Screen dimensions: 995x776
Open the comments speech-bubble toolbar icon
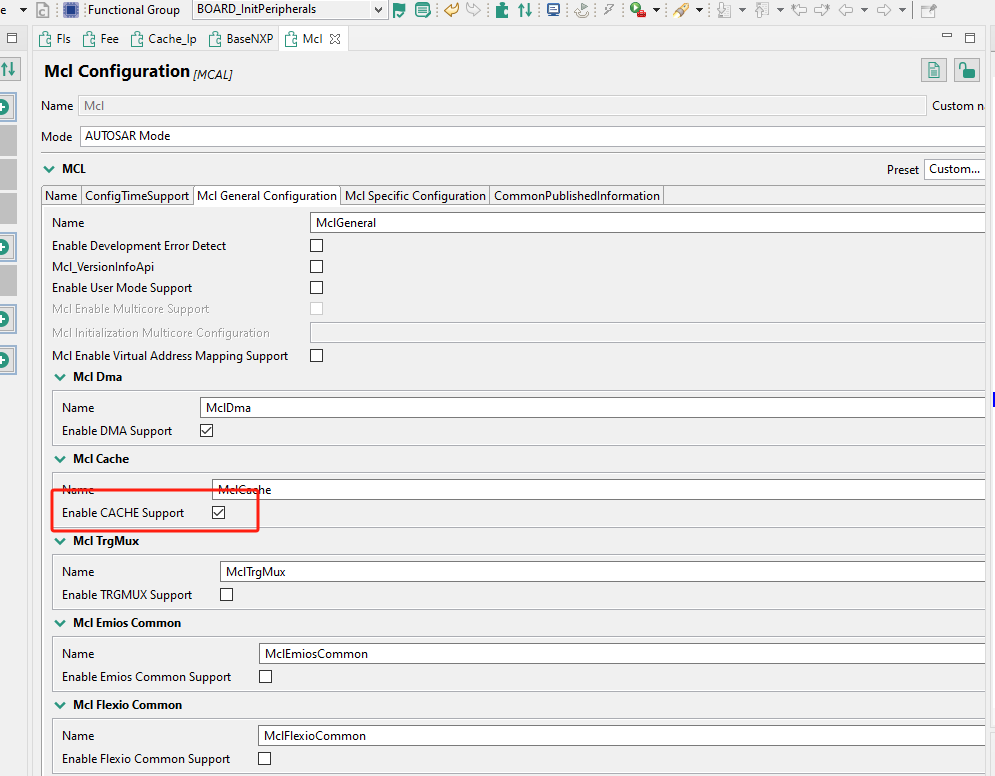[x=422, y=10]
